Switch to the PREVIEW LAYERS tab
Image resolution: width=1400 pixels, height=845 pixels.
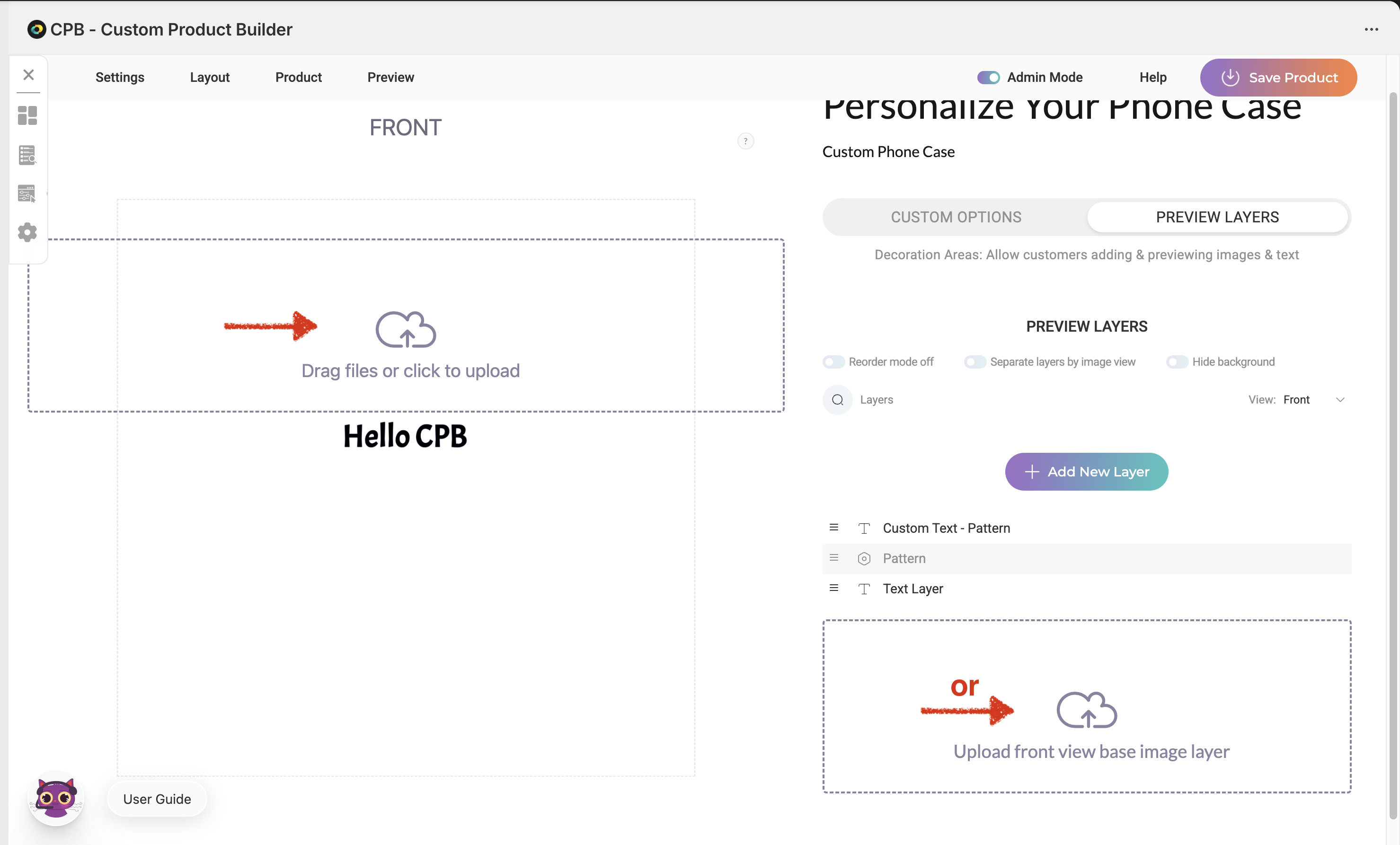tap(1217, 217)
